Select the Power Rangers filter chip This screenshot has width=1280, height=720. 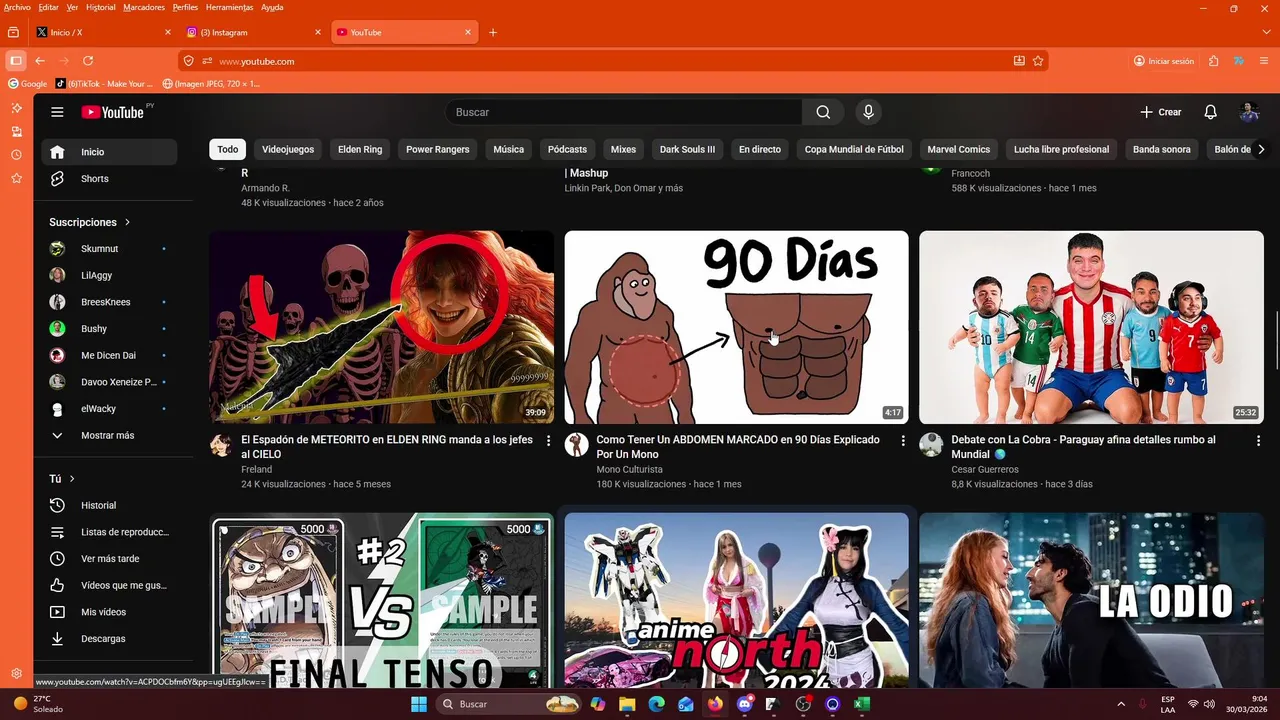[438, 149]
